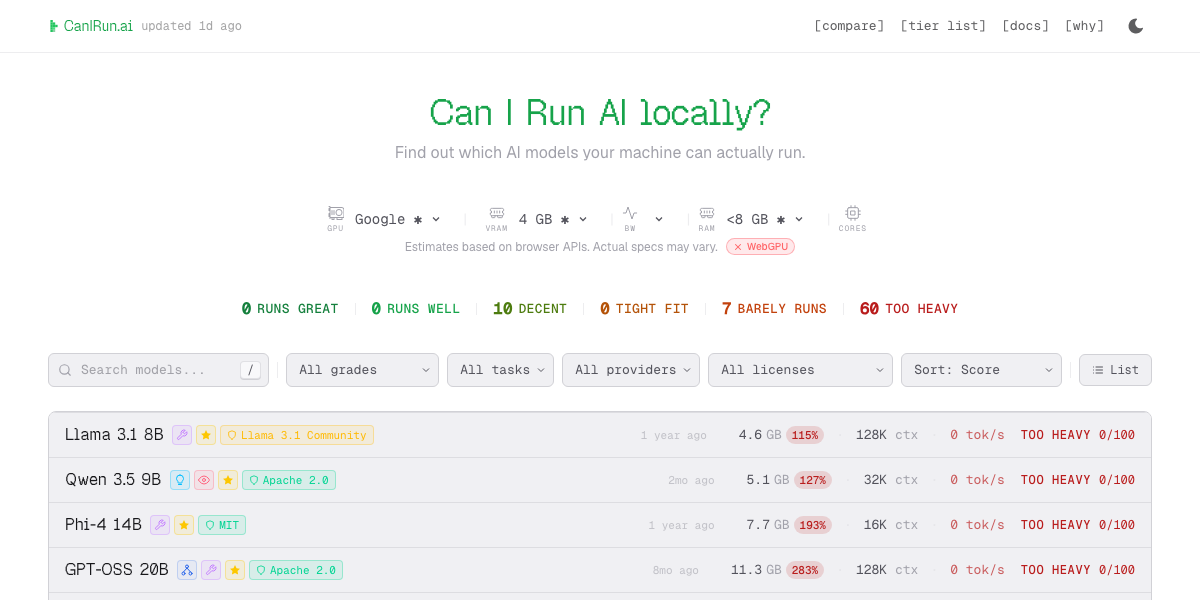
Task: Select the wrench tool-use badge on Llama 3.1 8B
Action: tap(181, 434)
